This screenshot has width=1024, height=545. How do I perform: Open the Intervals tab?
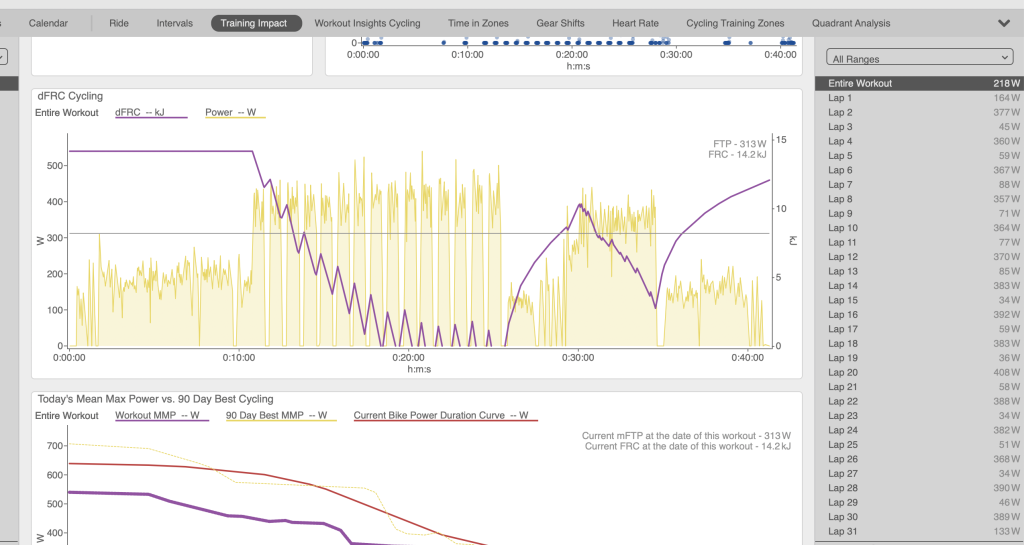coord(174,23)
